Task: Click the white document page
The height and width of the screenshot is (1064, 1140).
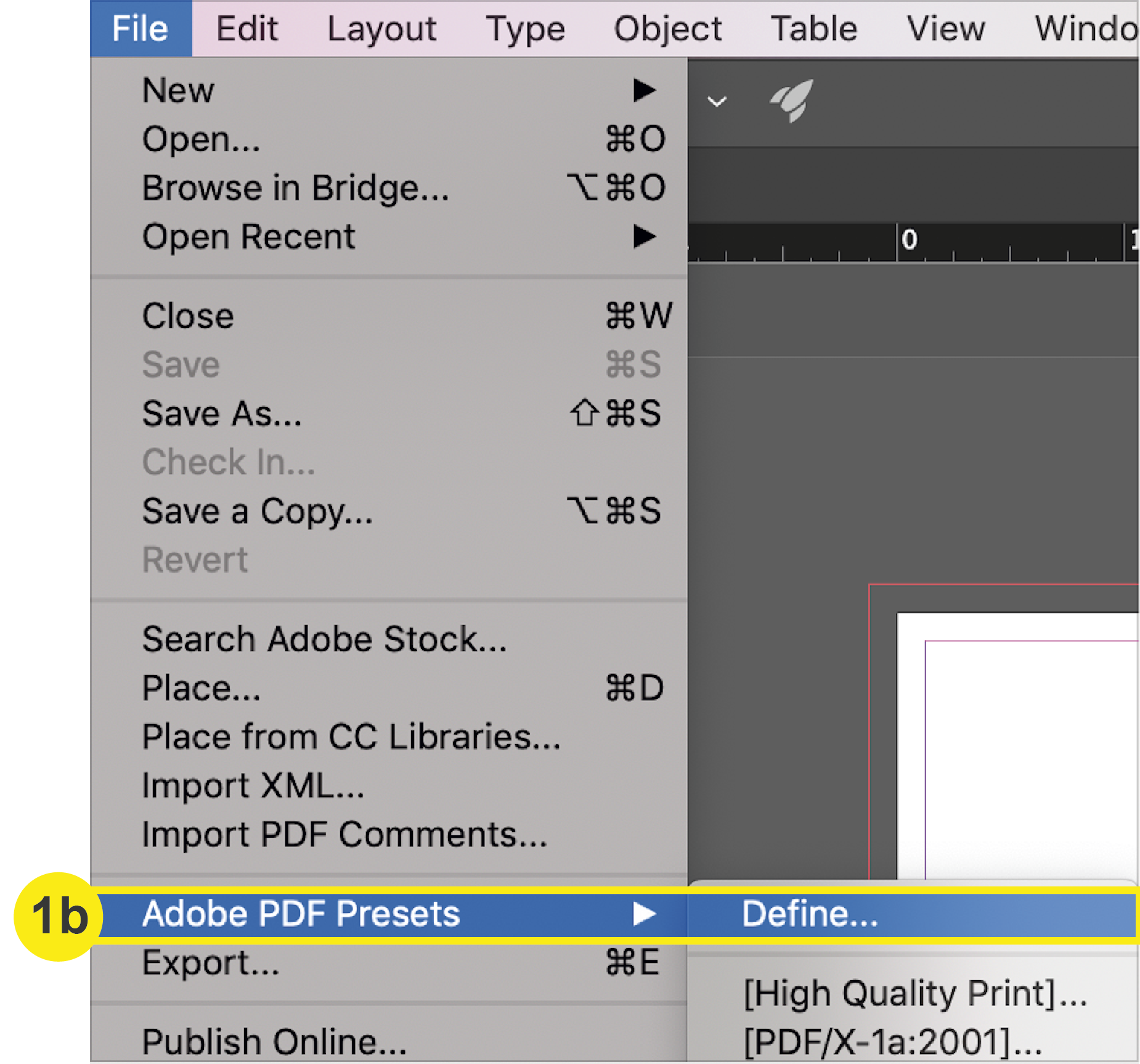Action: (1017, 746)
